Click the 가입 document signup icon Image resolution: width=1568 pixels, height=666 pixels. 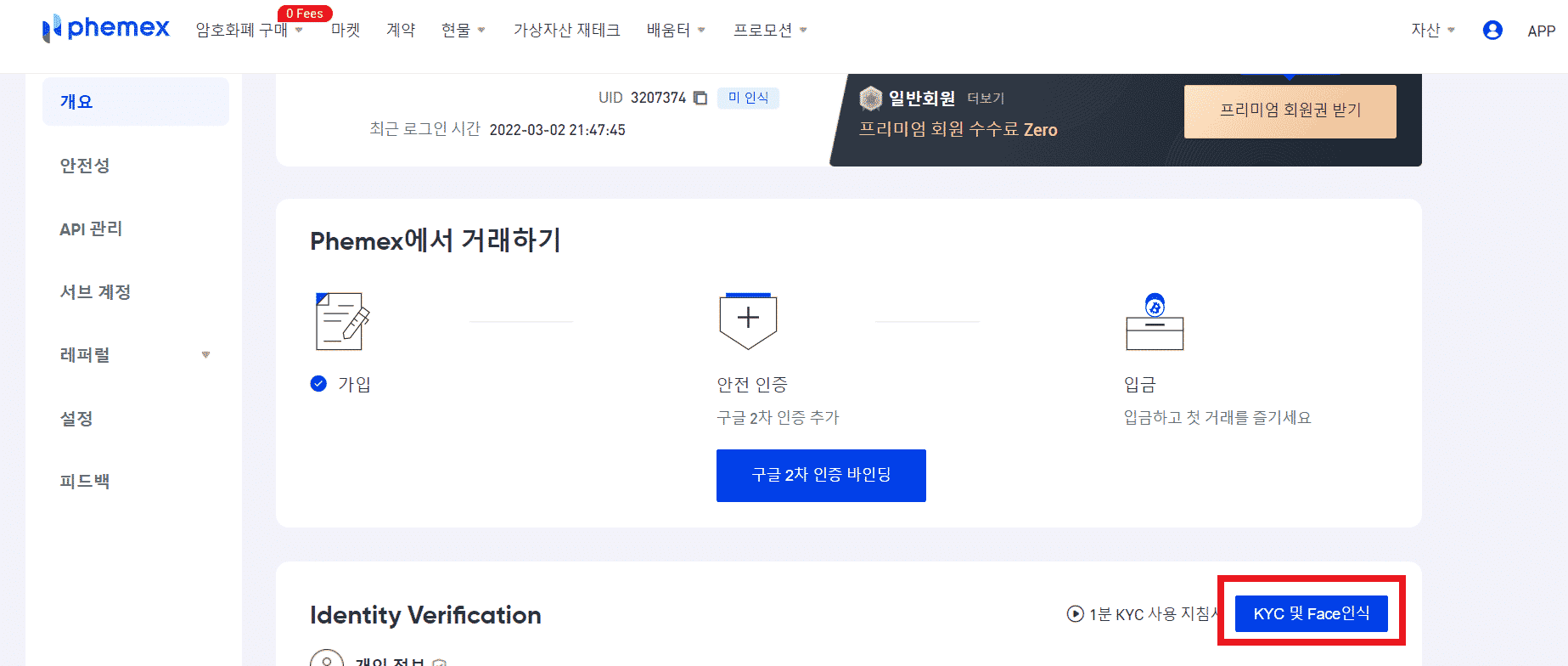coord(342,321)
